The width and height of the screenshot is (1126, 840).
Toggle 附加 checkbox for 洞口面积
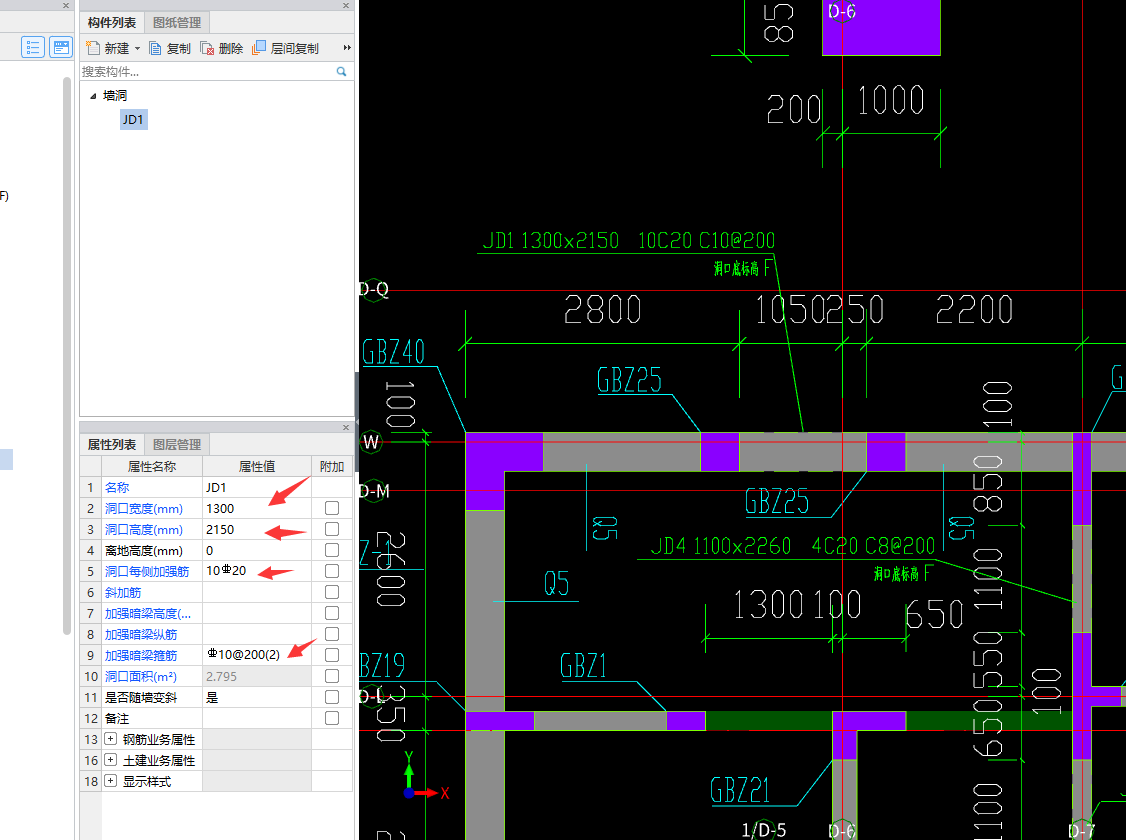pos(332,676)
